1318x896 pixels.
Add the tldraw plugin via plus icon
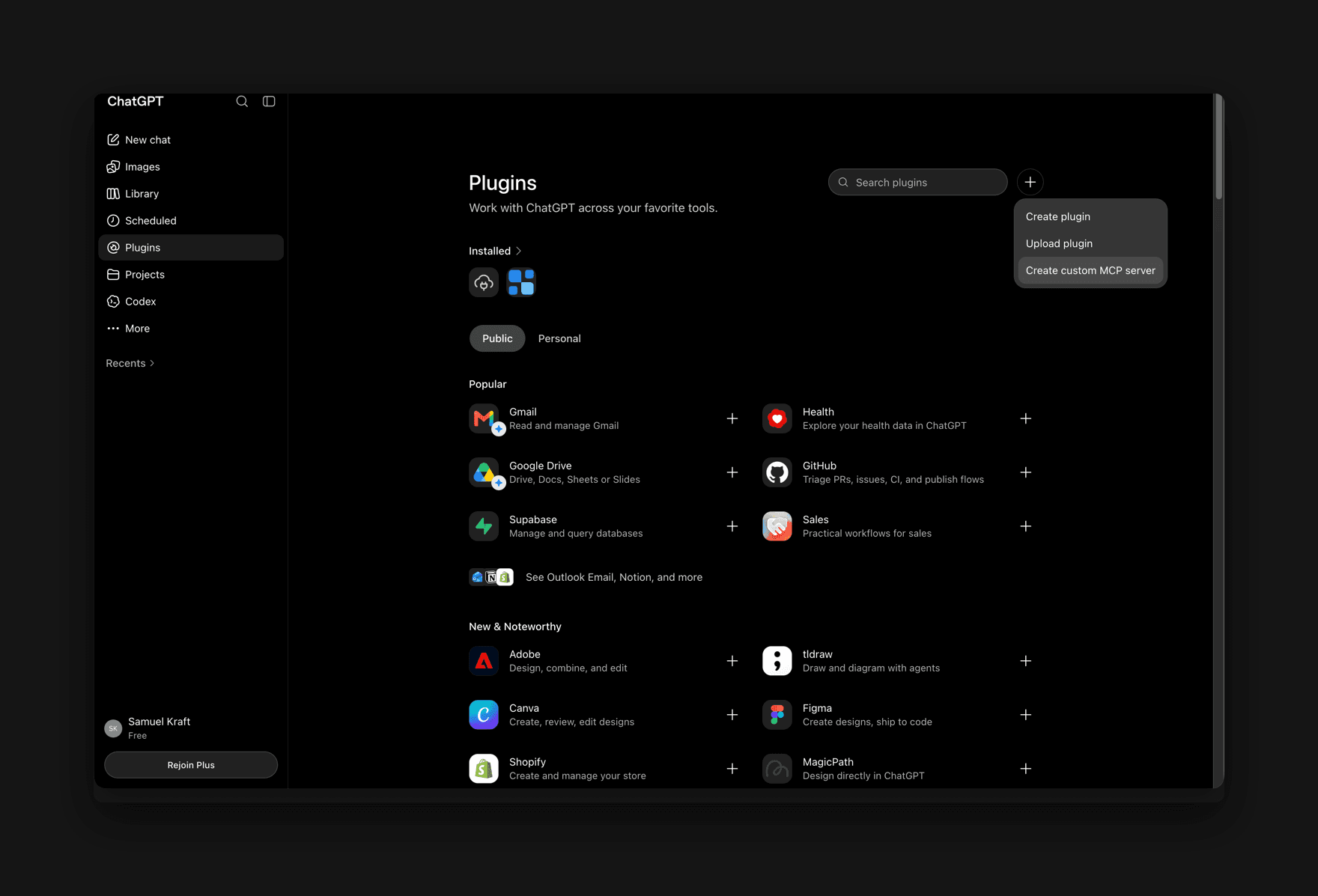point(1026,661)
